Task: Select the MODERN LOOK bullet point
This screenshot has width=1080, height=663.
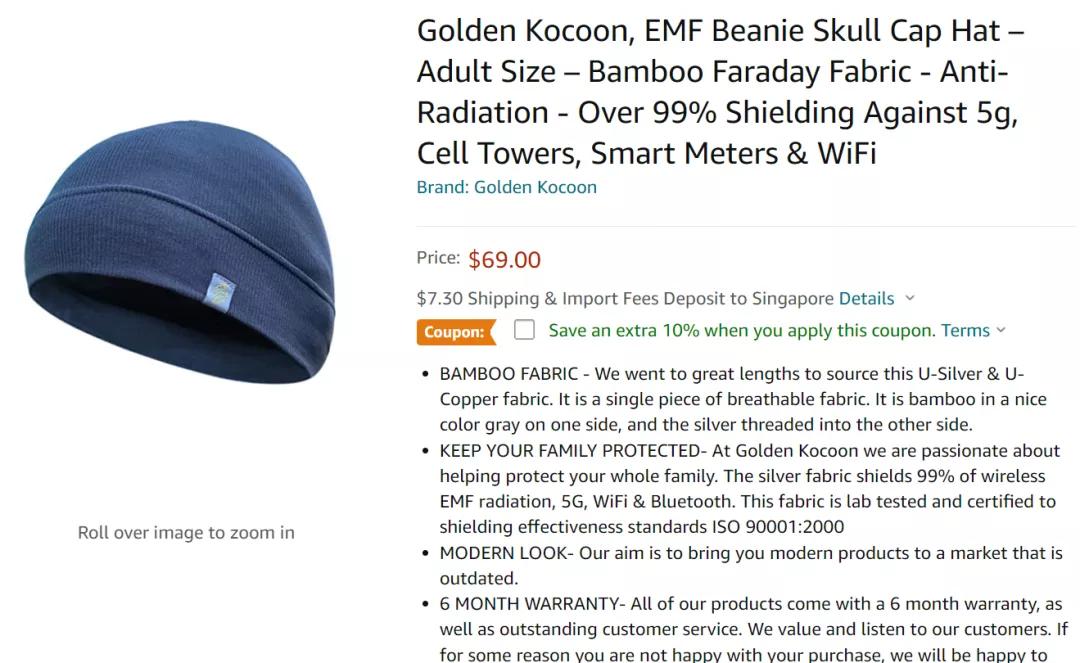Action: 750,565
